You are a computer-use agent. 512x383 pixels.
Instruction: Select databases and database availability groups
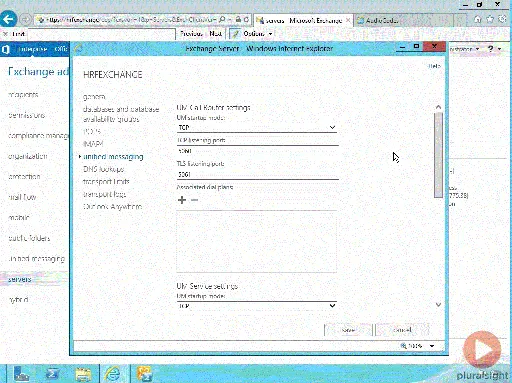click(x=121, y=114)
